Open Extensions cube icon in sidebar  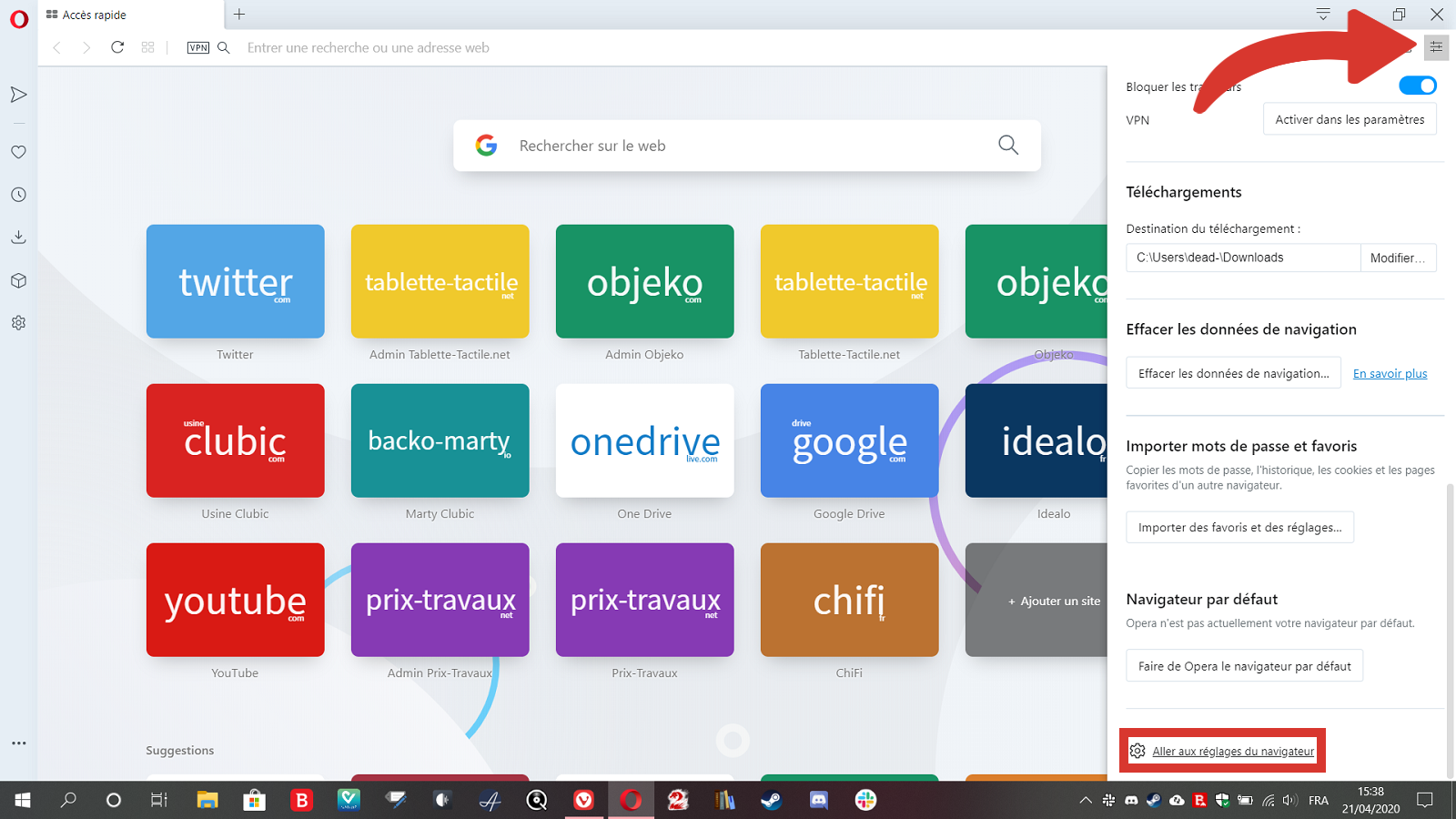(18, 280)
